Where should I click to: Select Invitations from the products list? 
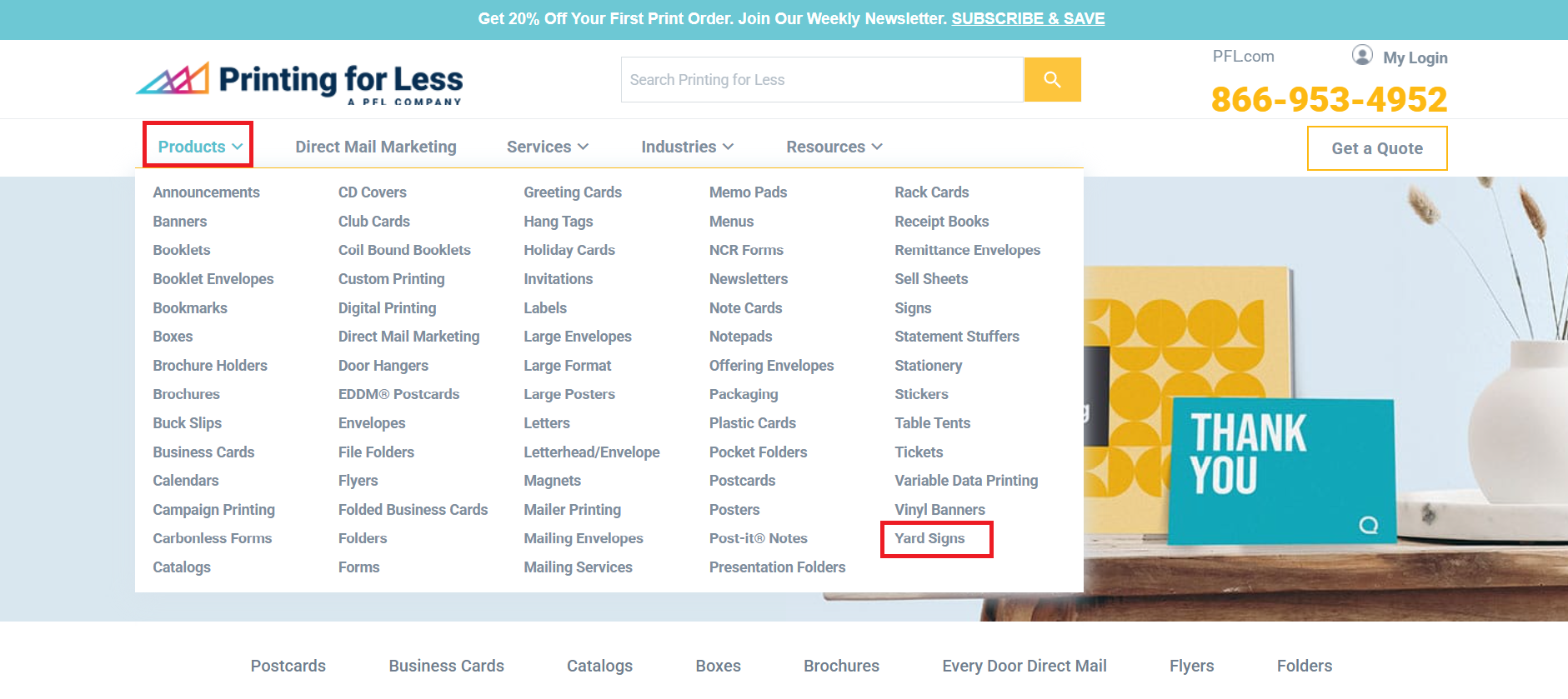click(558, 279)
